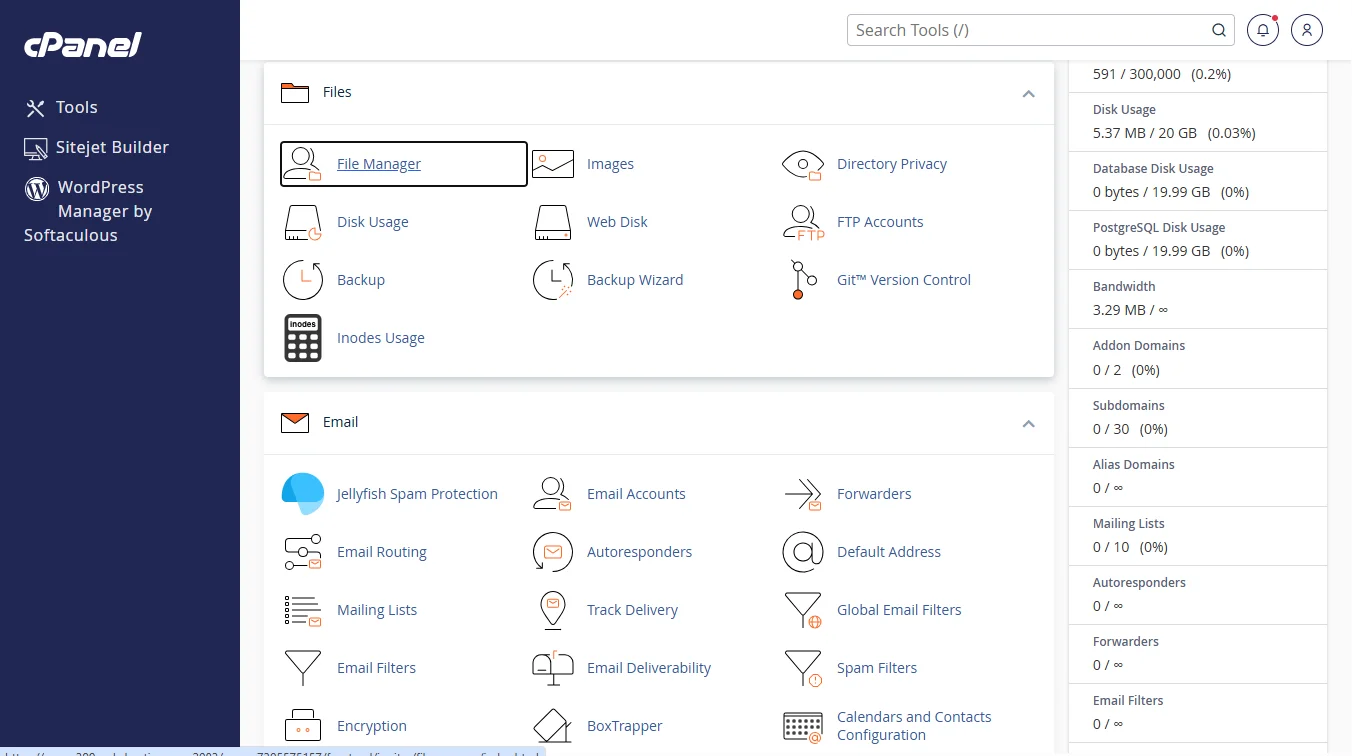Open the Backup link text
The image size is (1352, 756).
point(361,280)
